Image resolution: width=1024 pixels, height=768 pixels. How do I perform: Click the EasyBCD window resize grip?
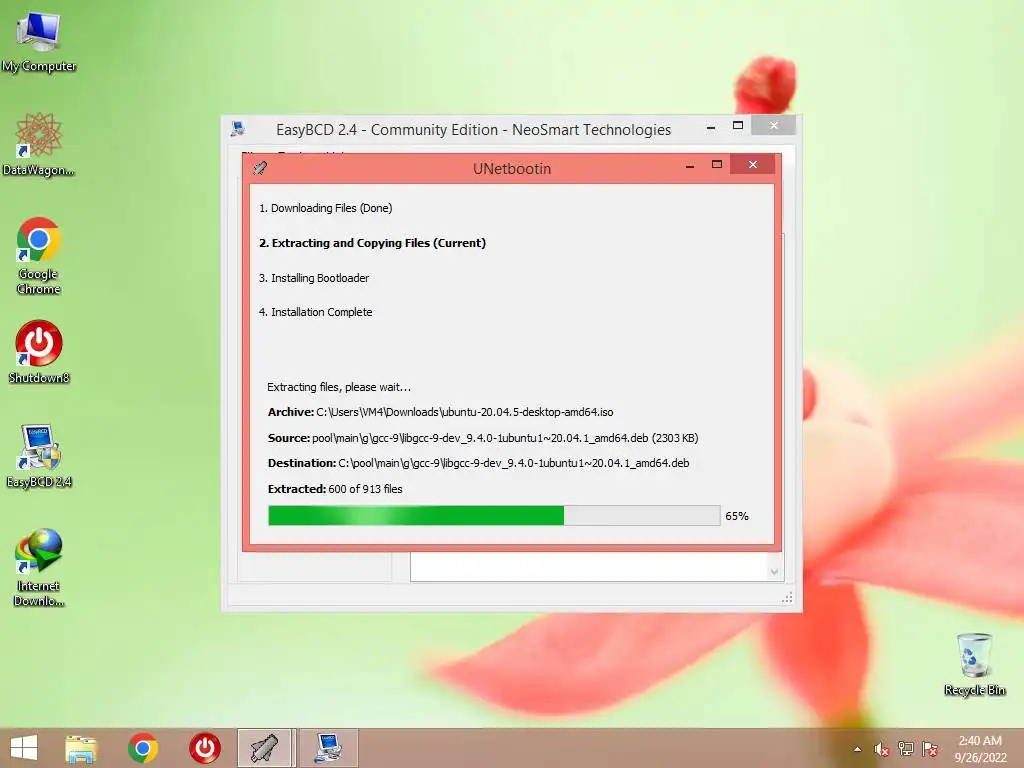coord(788,598)
